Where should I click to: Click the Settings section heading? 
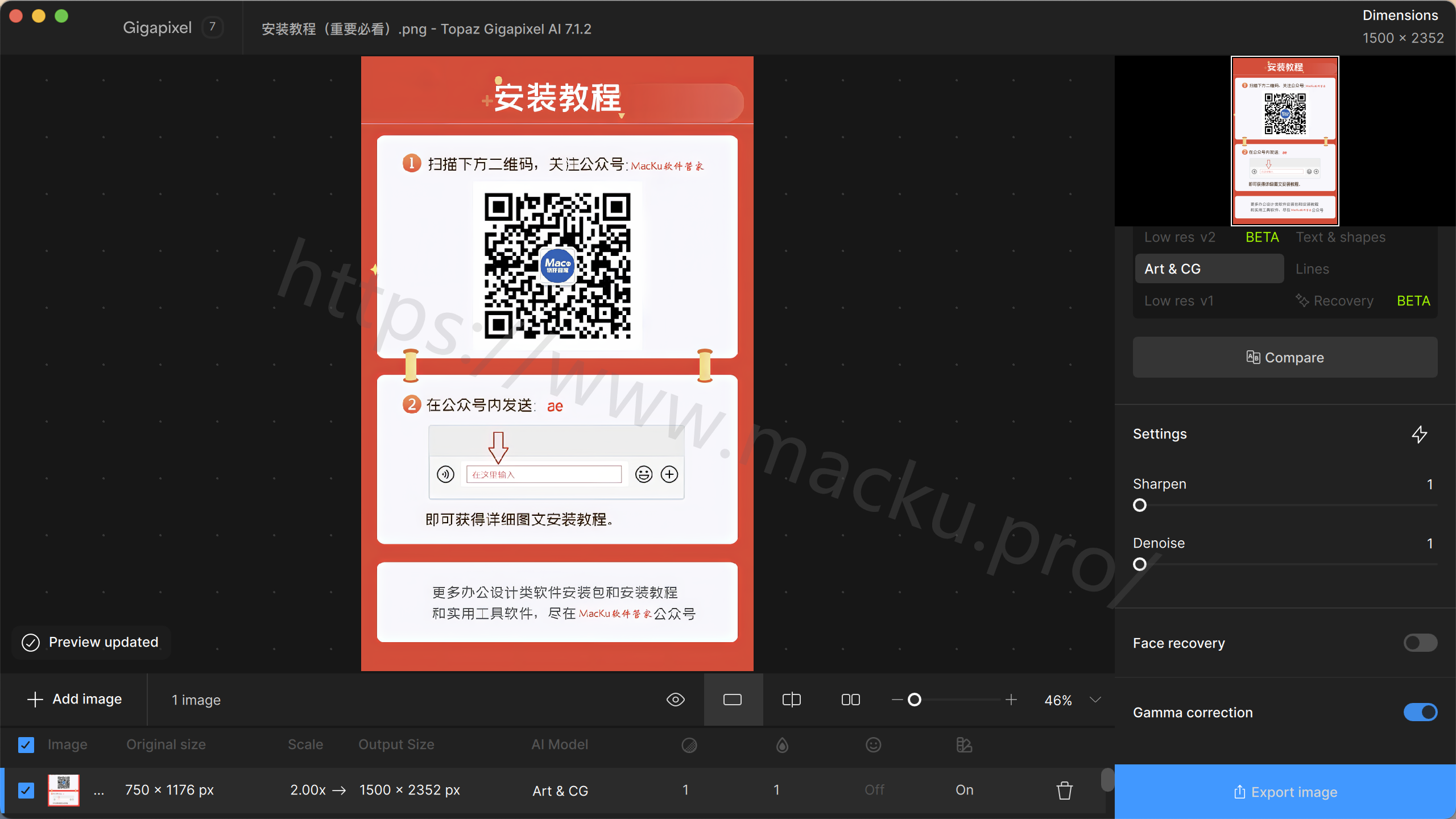(x=1160, y=434)
